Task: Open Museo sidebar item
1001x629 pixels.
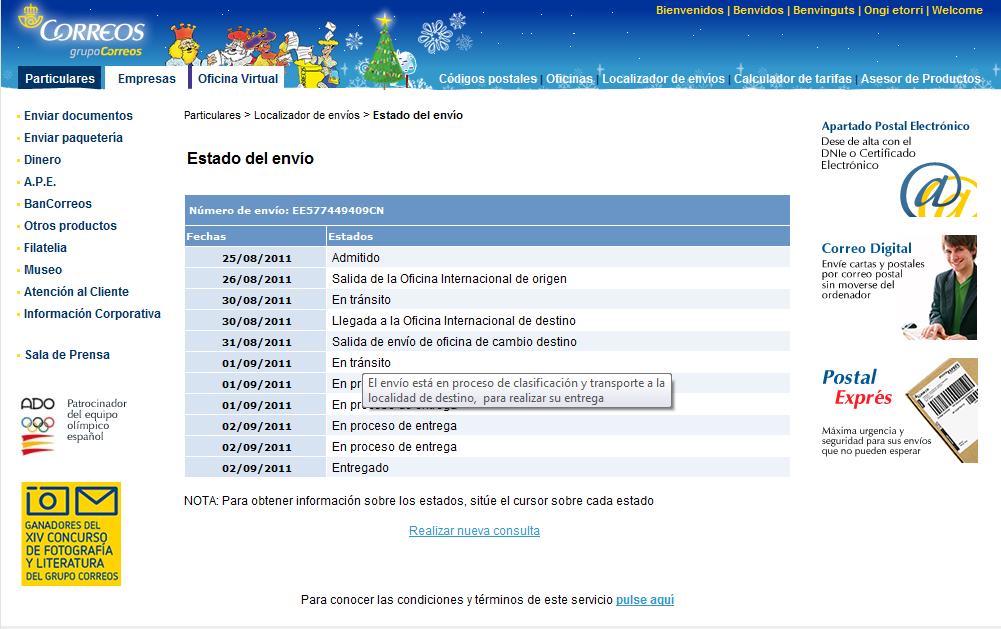Action: click(43, 269)
